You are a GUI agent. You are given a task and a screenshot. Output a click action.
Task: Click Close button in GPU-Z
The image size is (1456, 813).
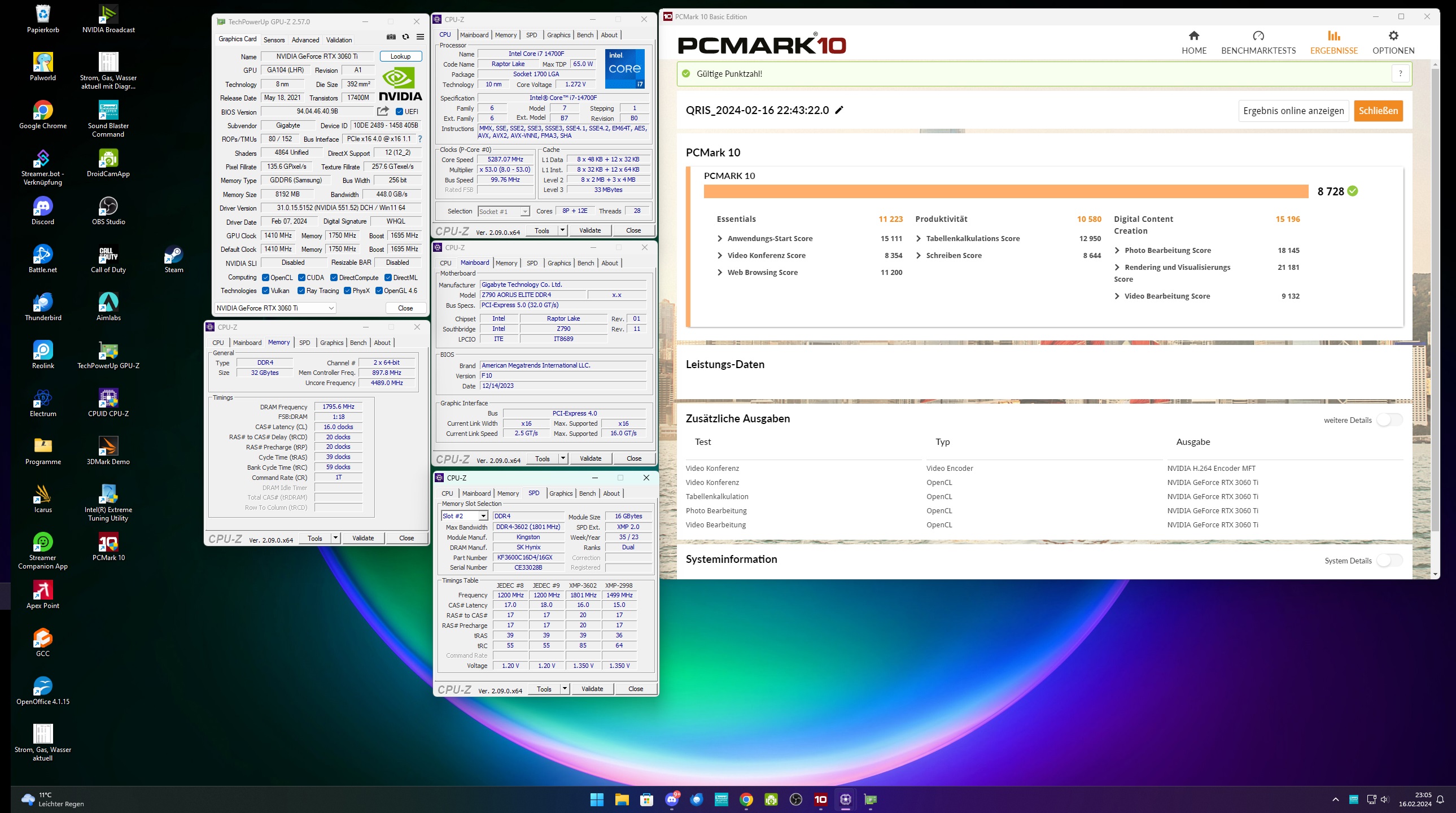click(405, 308)
